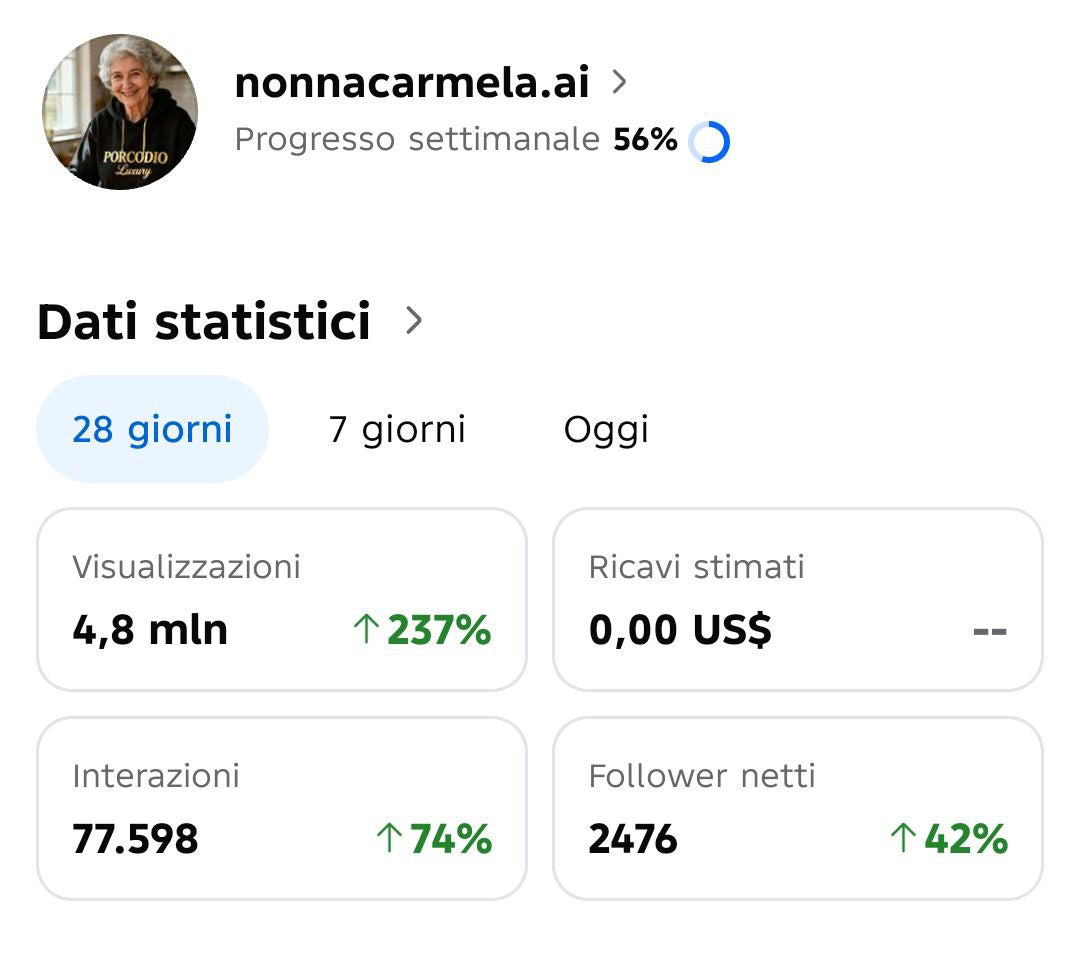Expand the chevron next to nonnacarmela.ai
Image resolution: width=1080 pixels, height=978 pixels.
click(x=619, y=82)
